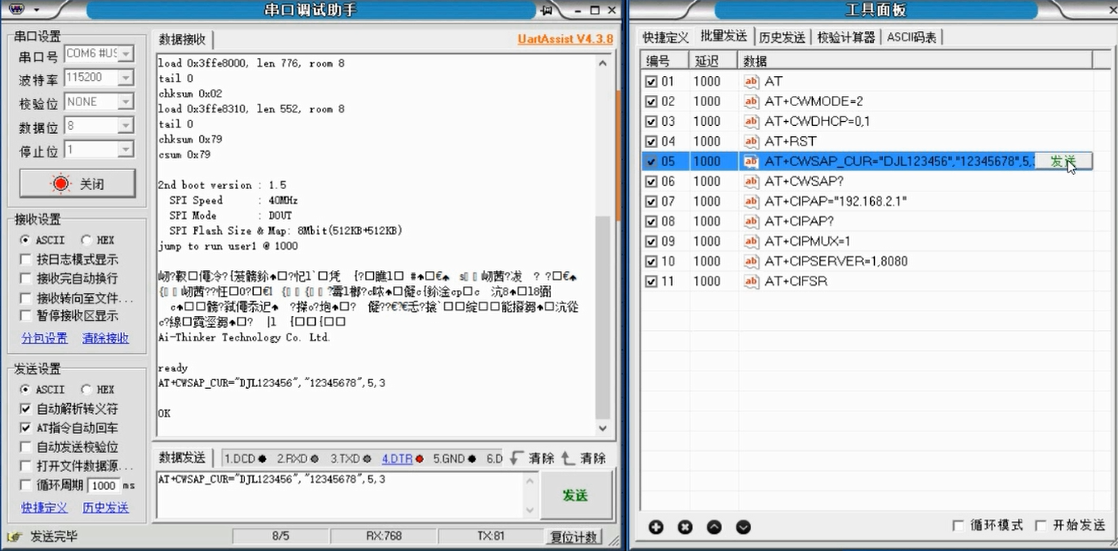Image resolution: width=1118 pixels, height=551 pixels.
Task: Click the first 清除 clear icon near the send area
Action: (518, 458)
